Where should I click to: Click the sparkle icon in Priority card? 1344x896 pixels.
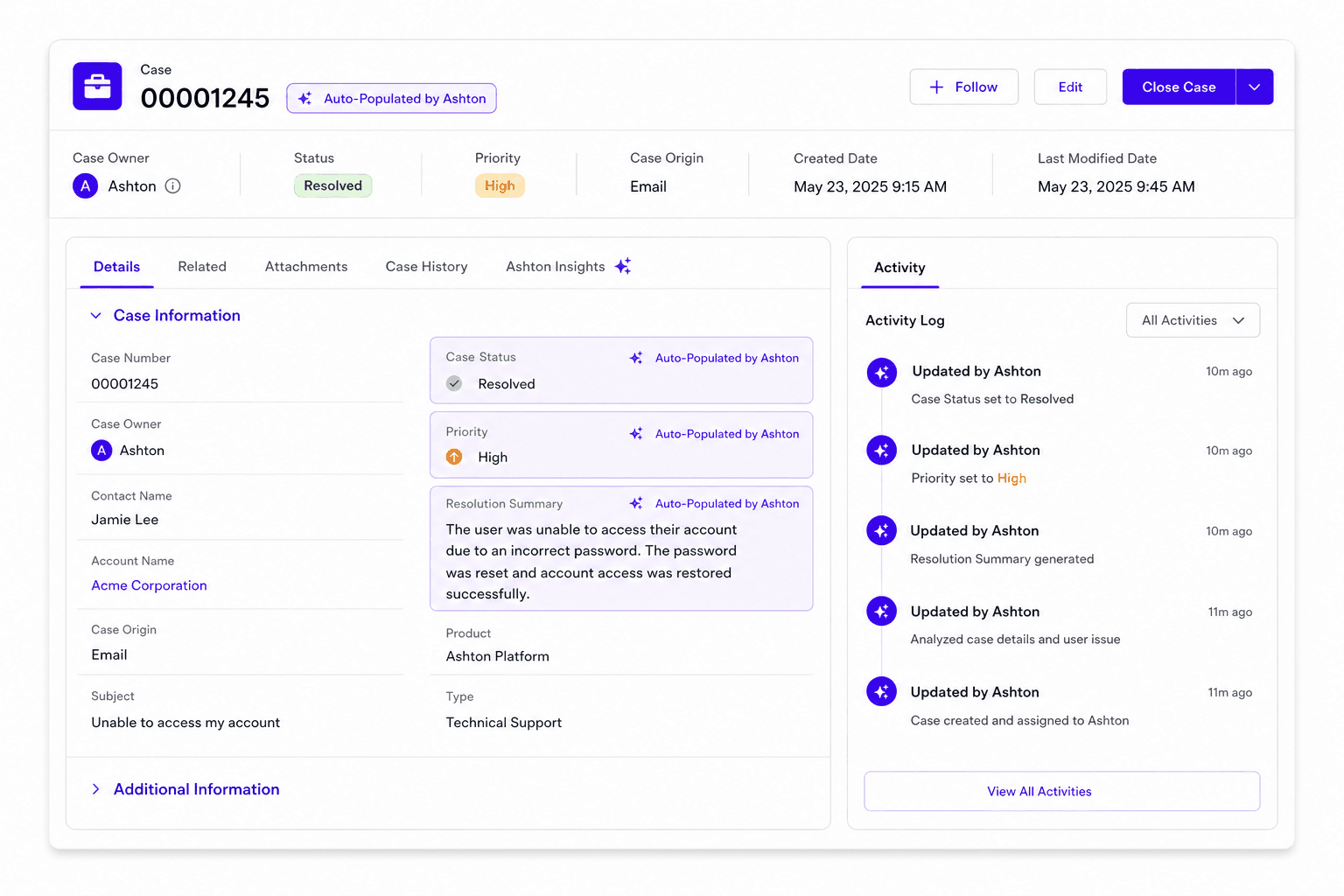coord(636,434)
